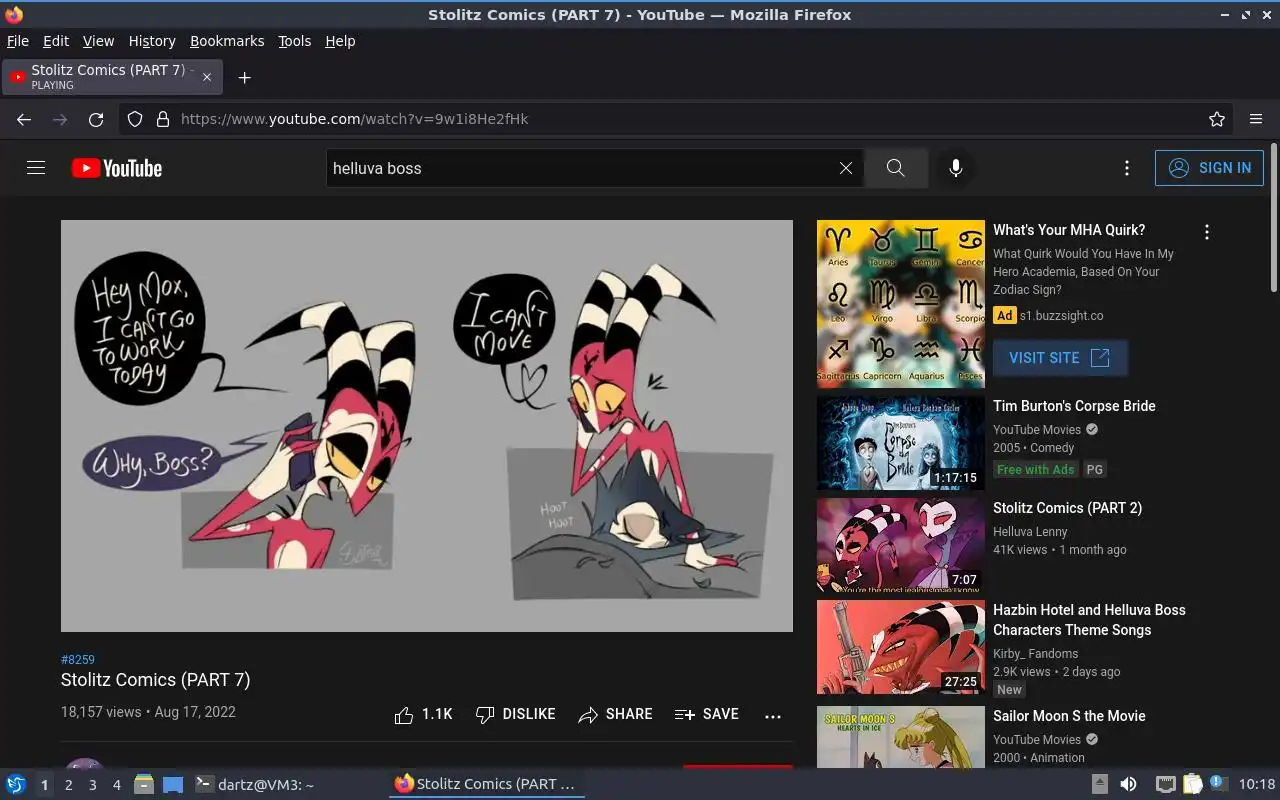Image resolution: width=1280 pixels, height=800 pixels.
Task: Open the clipboard tray icon
Action: click(1192, 784)
